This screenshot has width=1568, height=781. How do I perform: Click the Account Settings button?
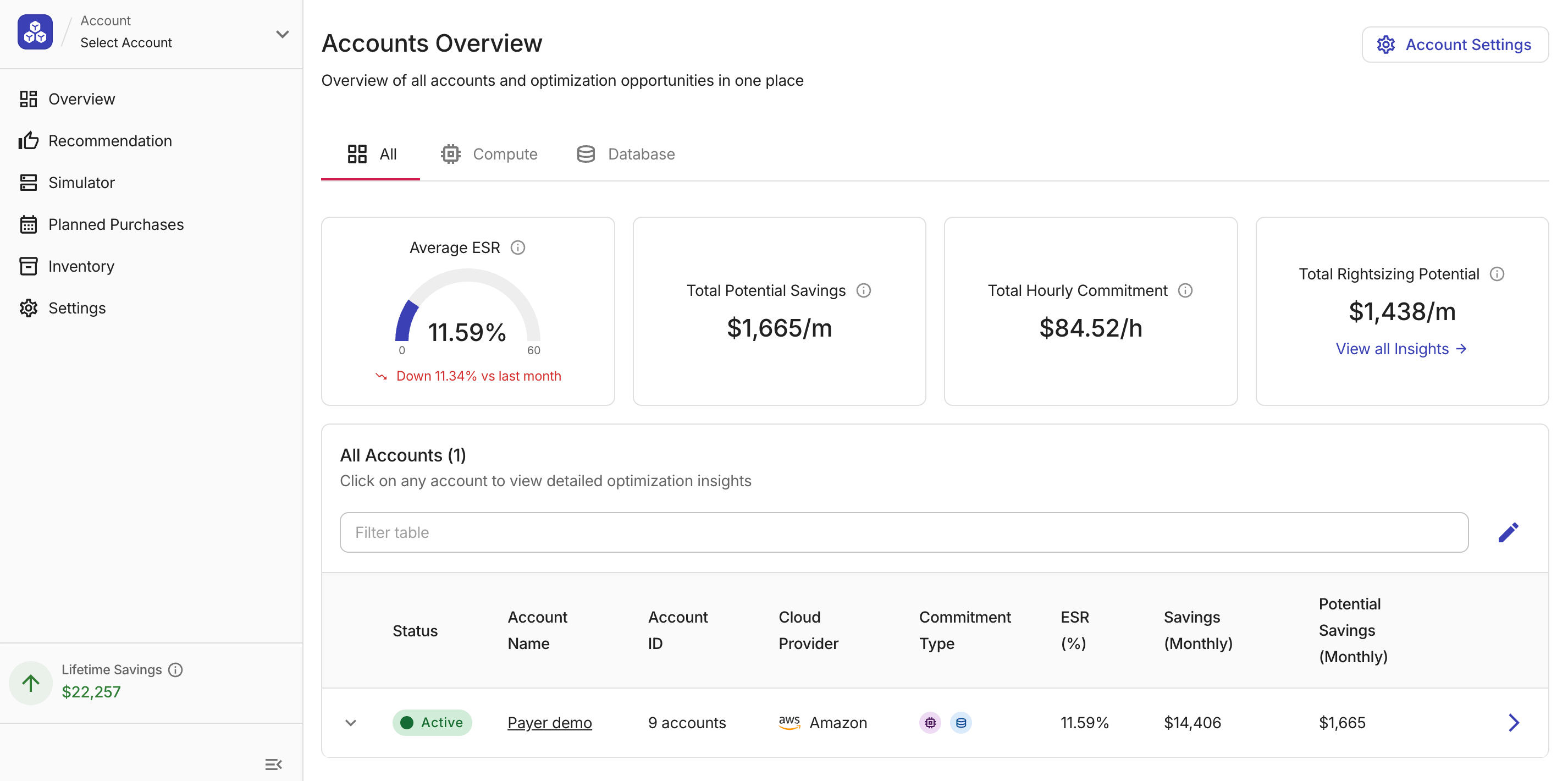click(1455, 45)
